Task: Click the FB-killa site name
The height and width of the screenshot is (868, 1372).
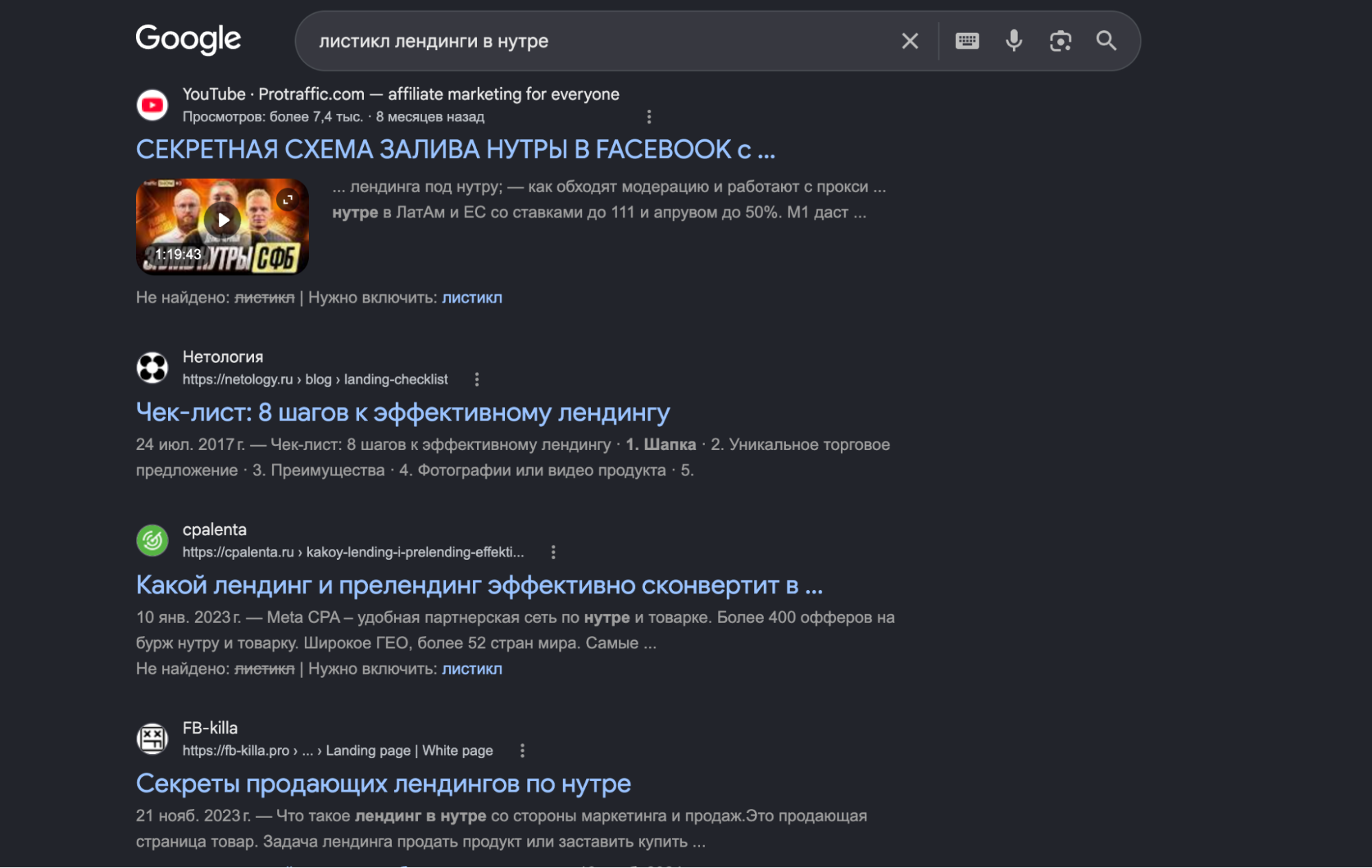Action: coord(210,728)
